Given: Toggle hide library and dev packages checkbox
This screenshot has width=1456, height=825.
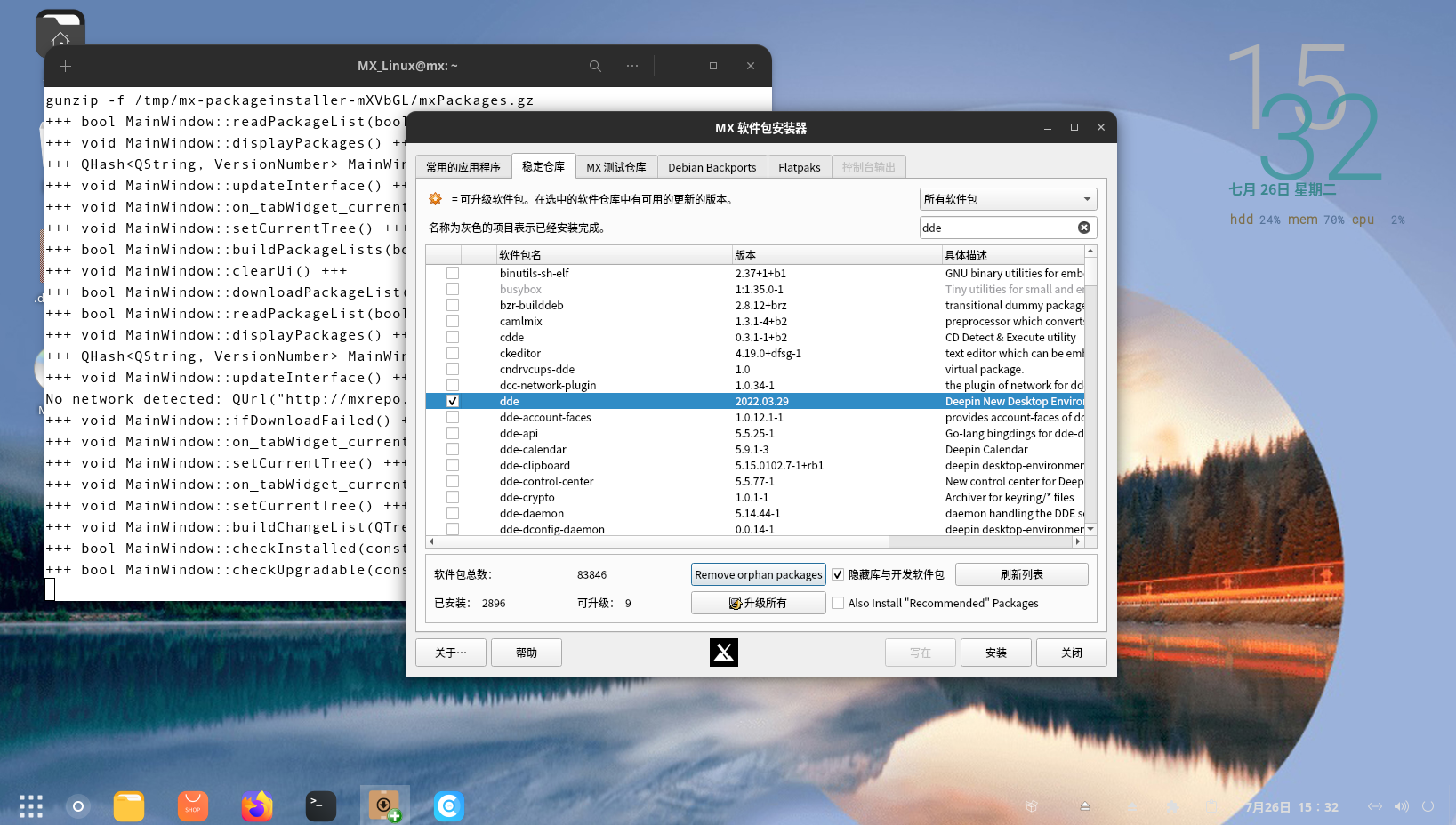Looking at the screenshot, I should 838,574.
